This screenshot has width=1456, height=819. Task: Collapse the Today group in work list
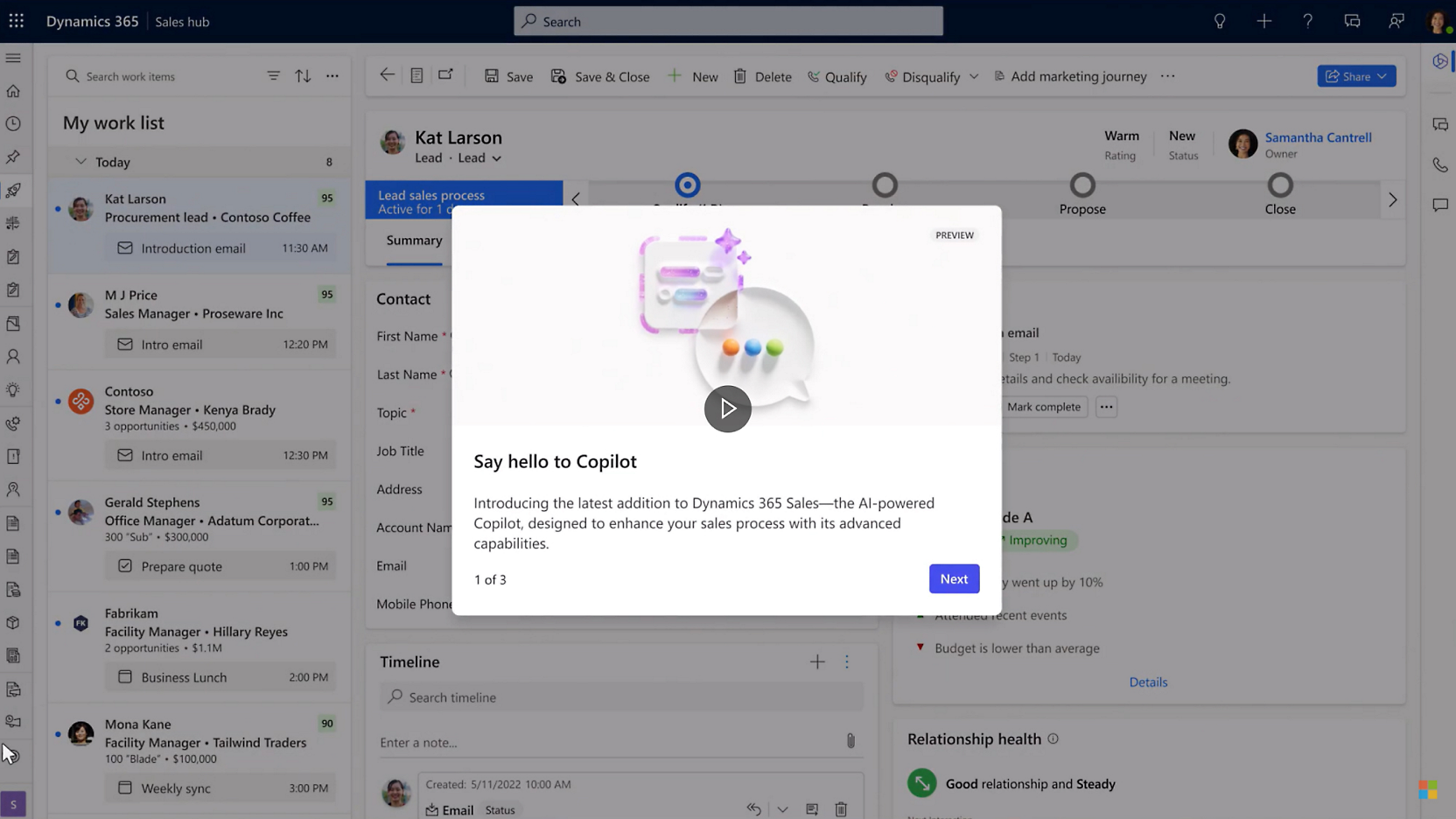(x=80, y=162)
